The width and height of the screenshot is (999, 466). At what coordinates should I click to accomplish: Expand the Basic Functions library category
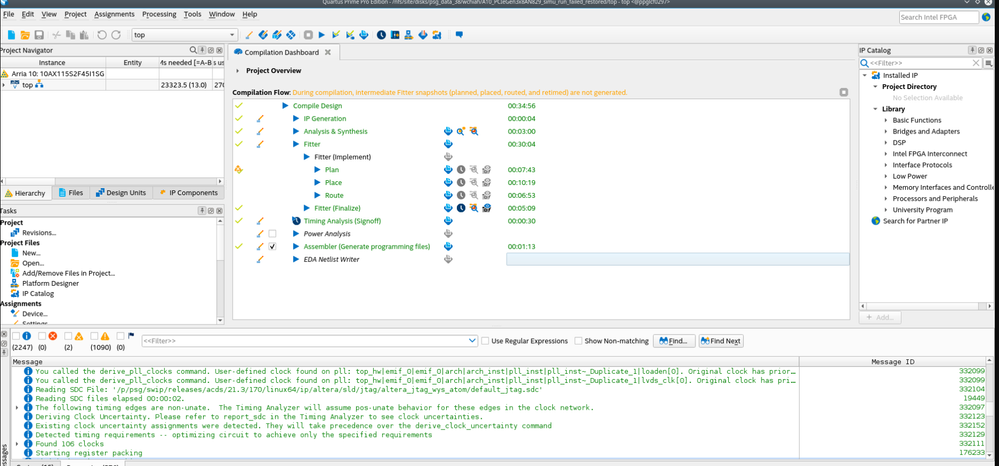885,120
